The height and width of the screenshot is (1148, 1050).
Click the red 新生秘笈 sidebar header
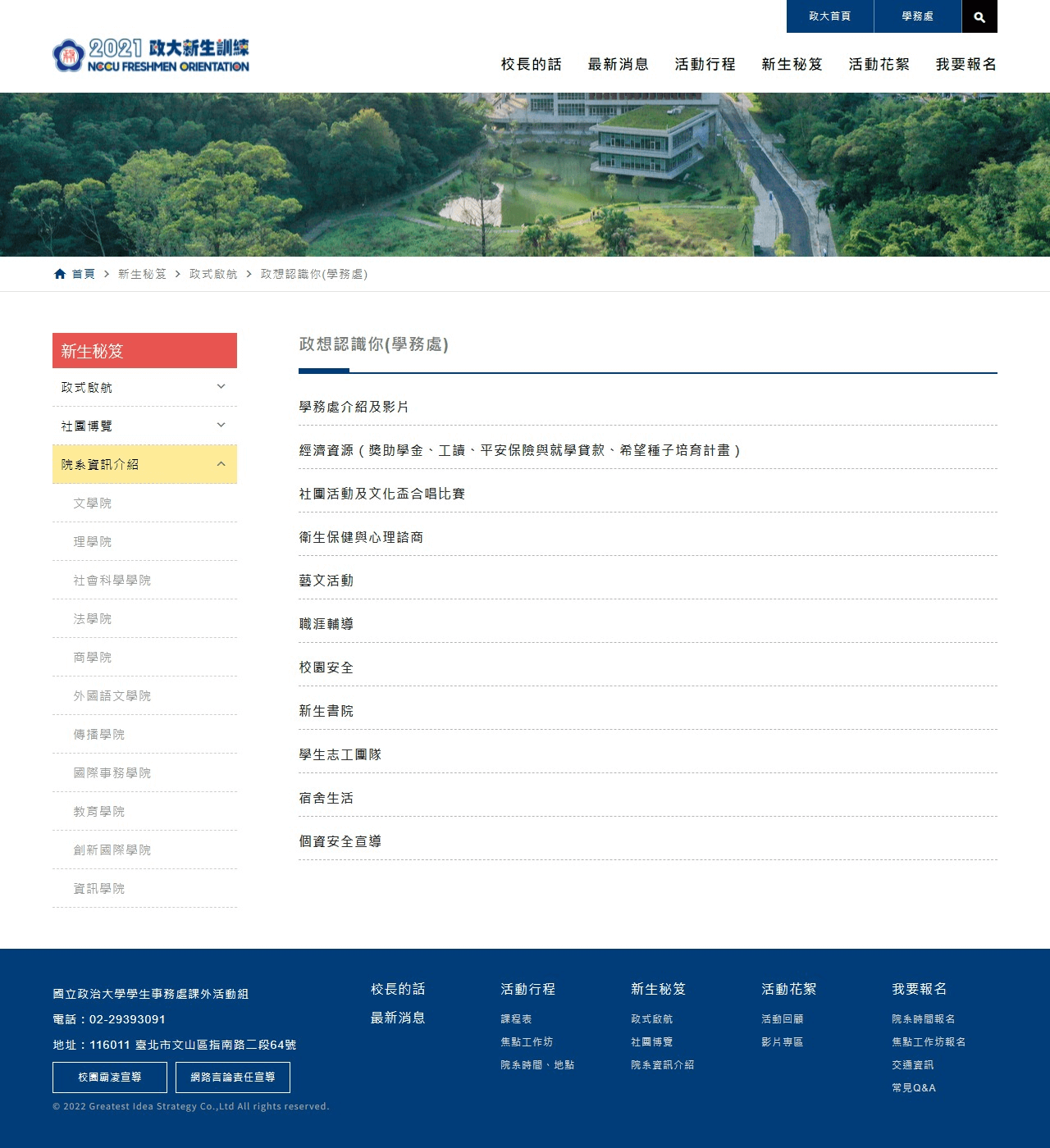pyautogui.click(x=144, y=350)
